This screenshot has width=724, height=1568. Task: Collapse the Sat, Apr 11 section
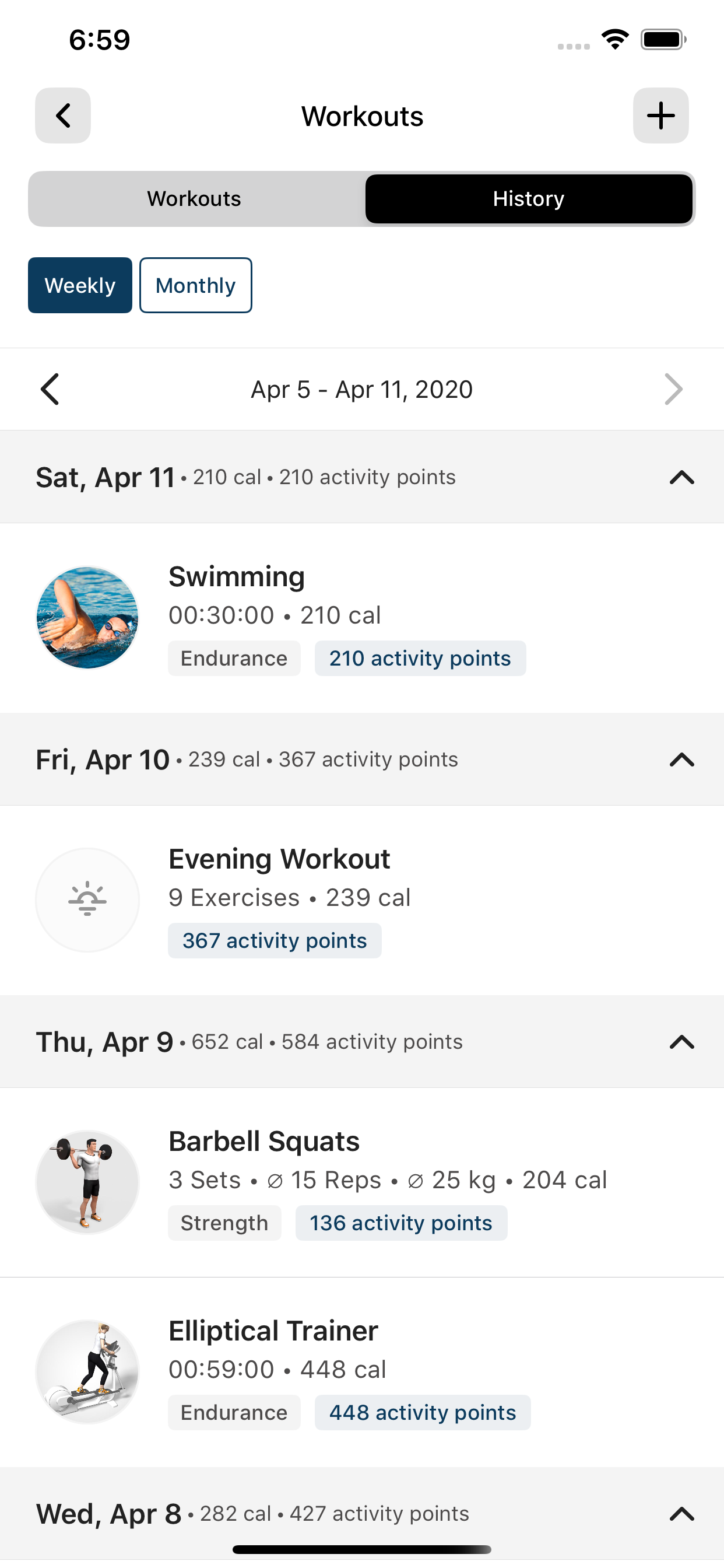tap(681, 478)
